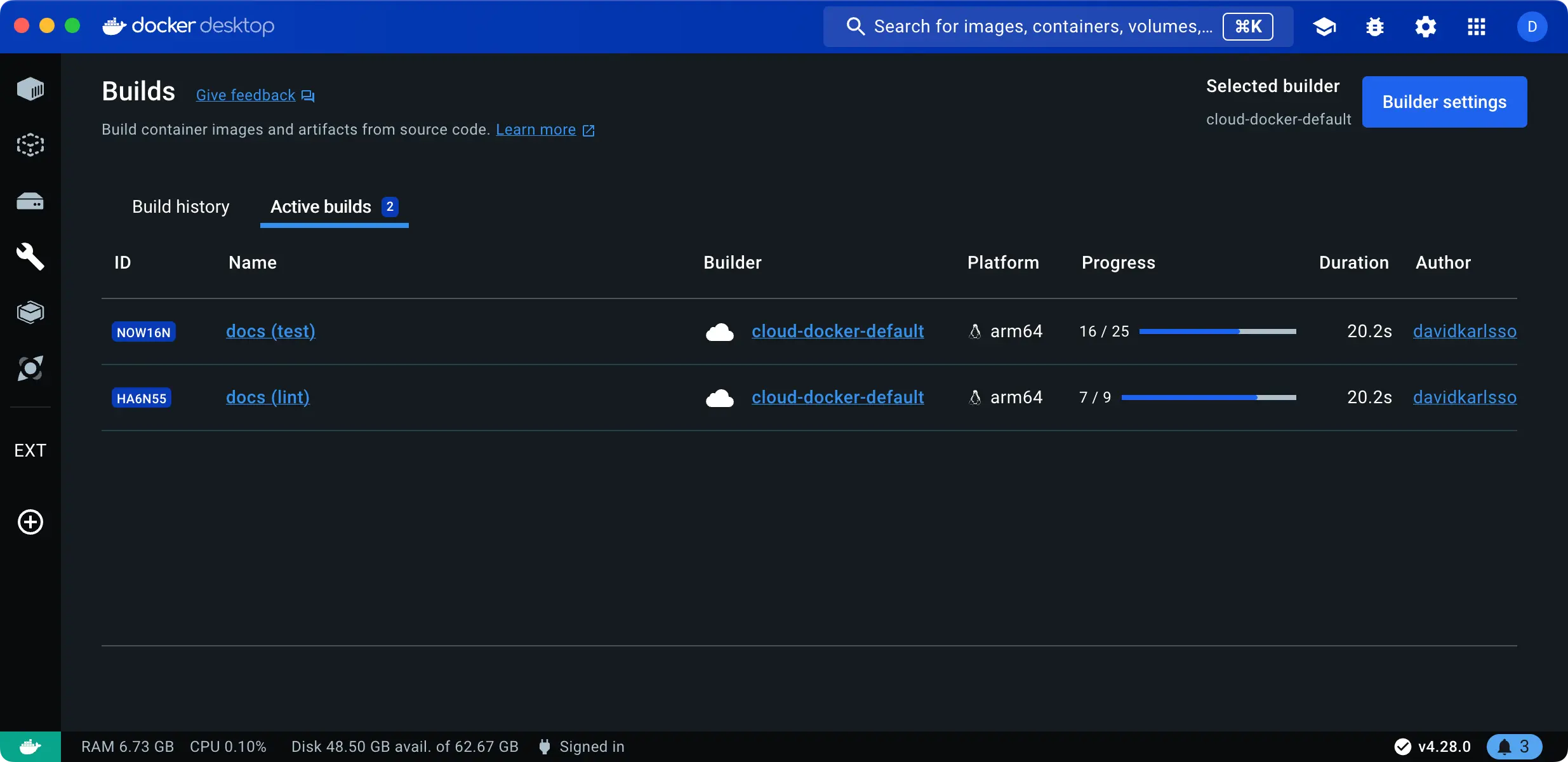Image resolution: width=1568 pixels, height=762 pixels.
Task: Open the cloud-docker-default builder link
Action: (837, 331)
